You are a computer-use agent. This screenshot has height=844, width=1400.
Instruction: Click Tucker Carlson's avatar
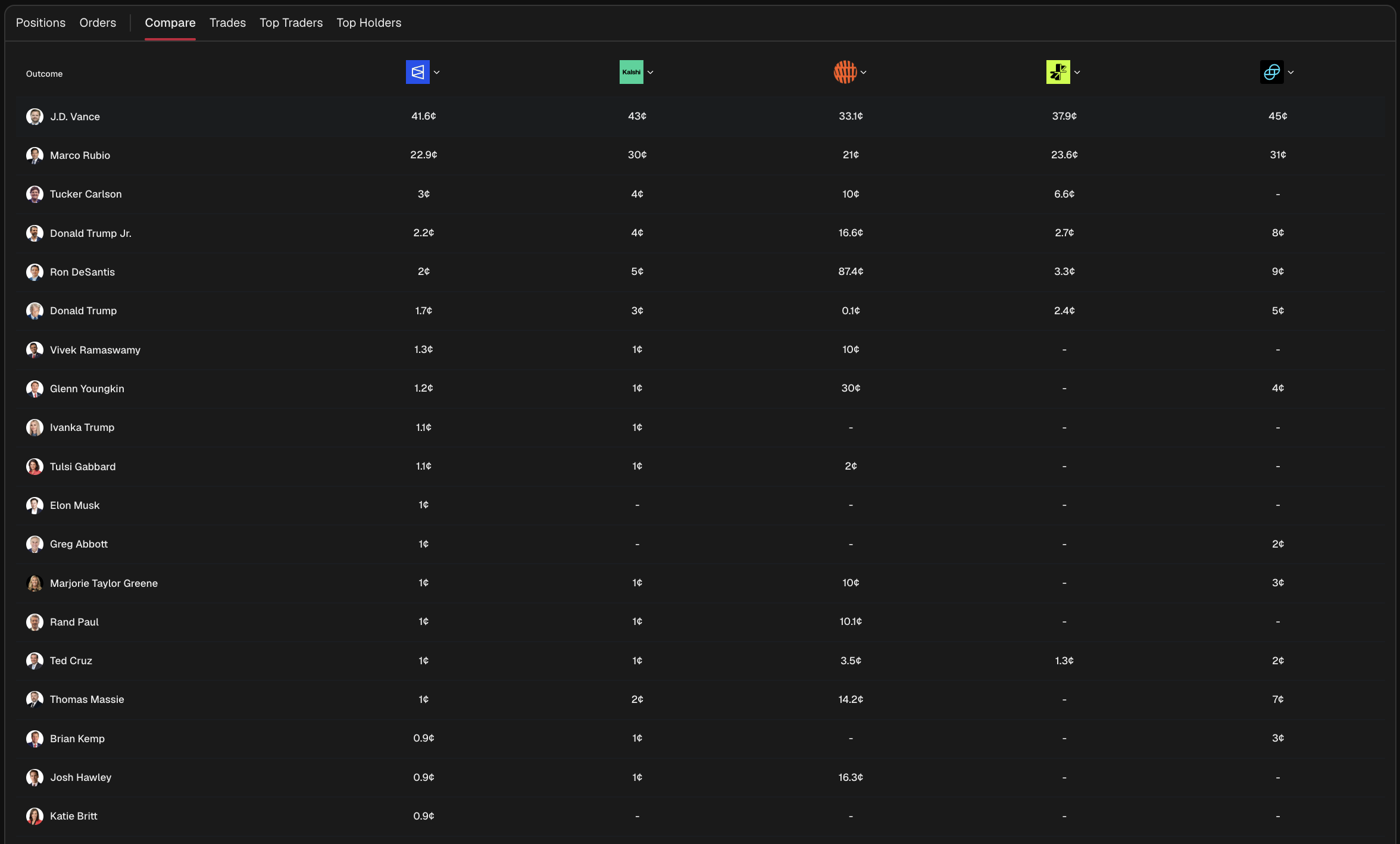[x=35, y=194]
